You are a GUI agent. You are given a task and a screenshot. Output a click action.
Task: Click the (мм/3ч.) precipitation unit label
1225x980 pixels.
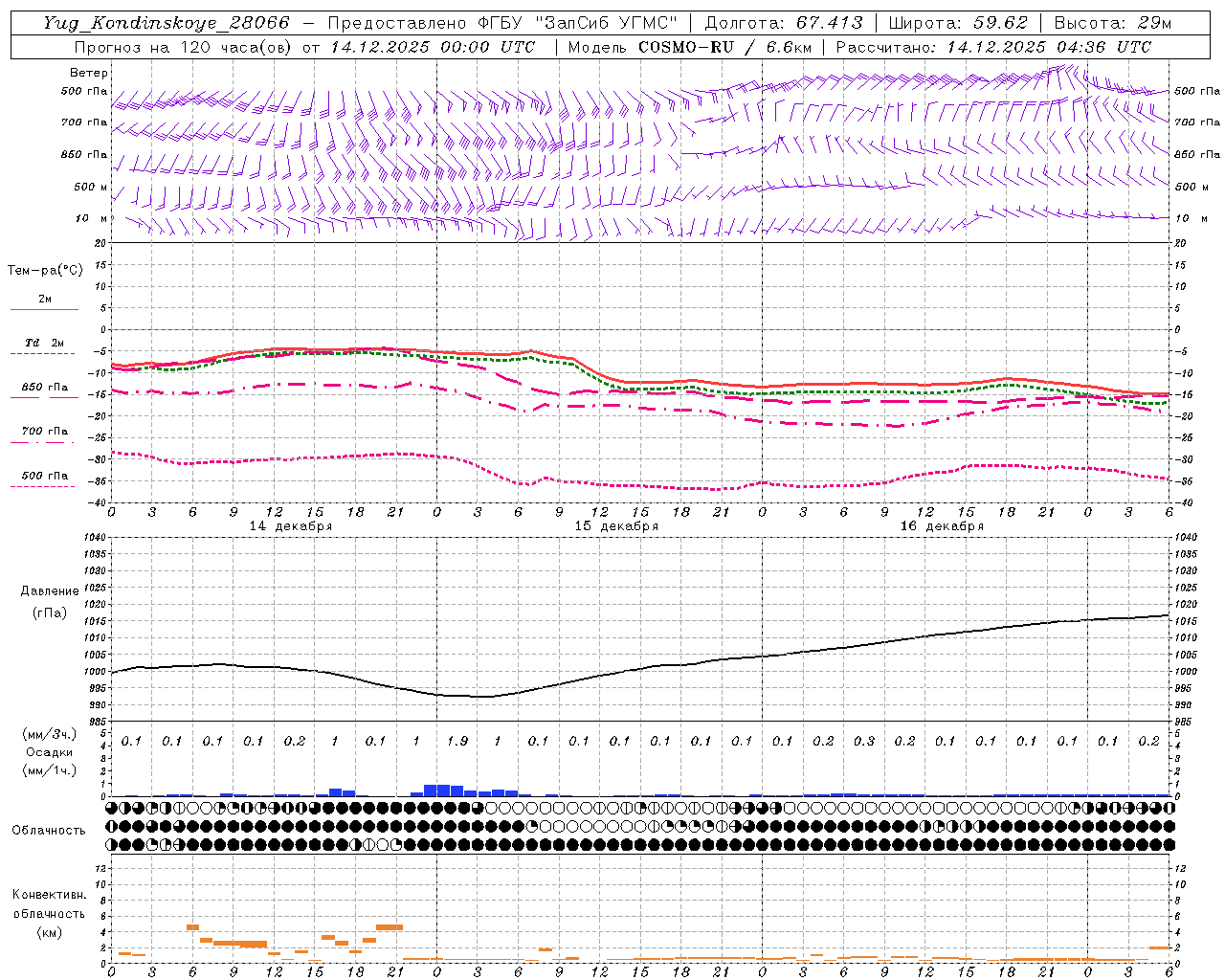pos(49,734)
